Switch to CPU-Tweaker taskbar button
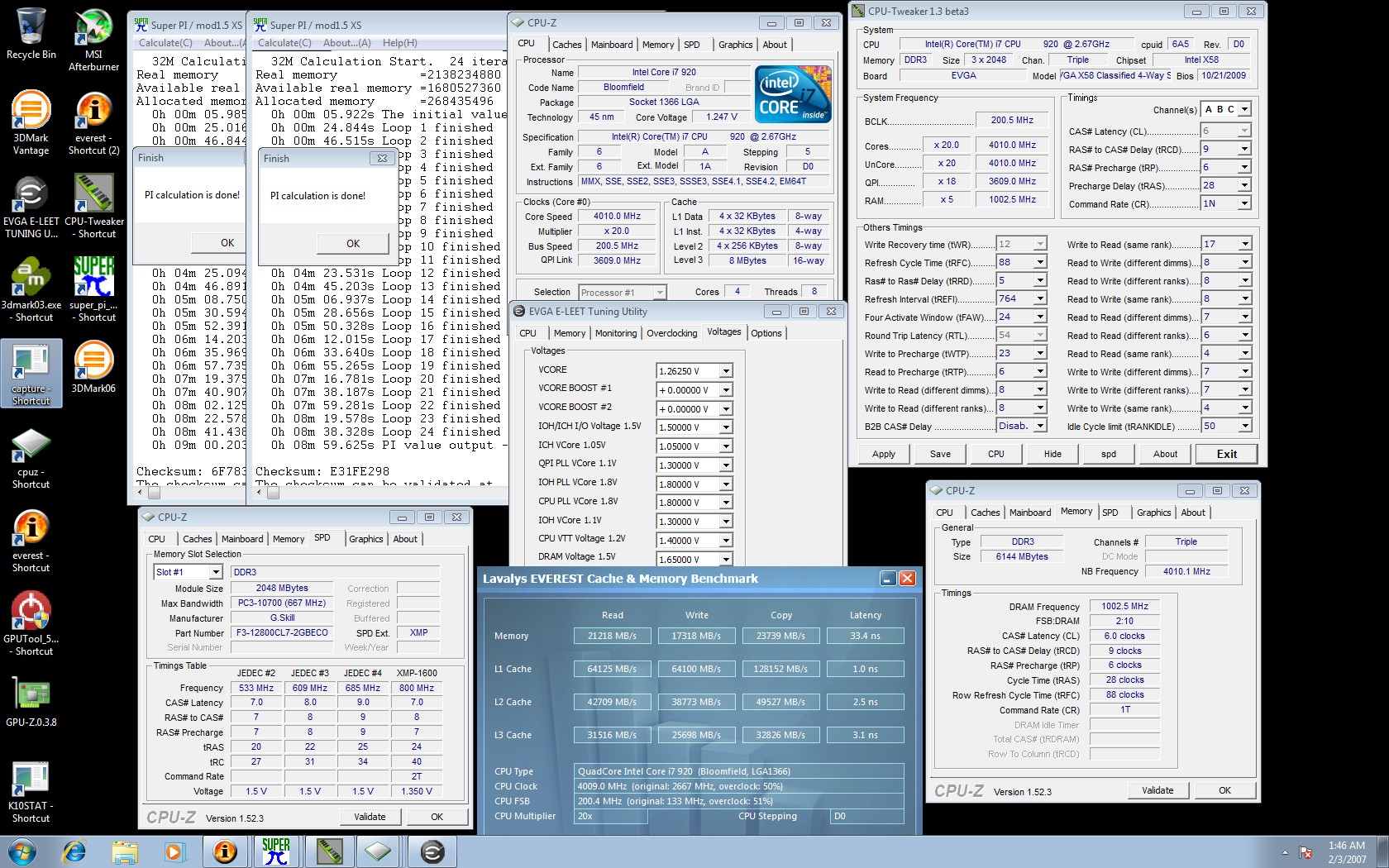The height and width of the screenshot is (868, 1389). tap(328, 851)
